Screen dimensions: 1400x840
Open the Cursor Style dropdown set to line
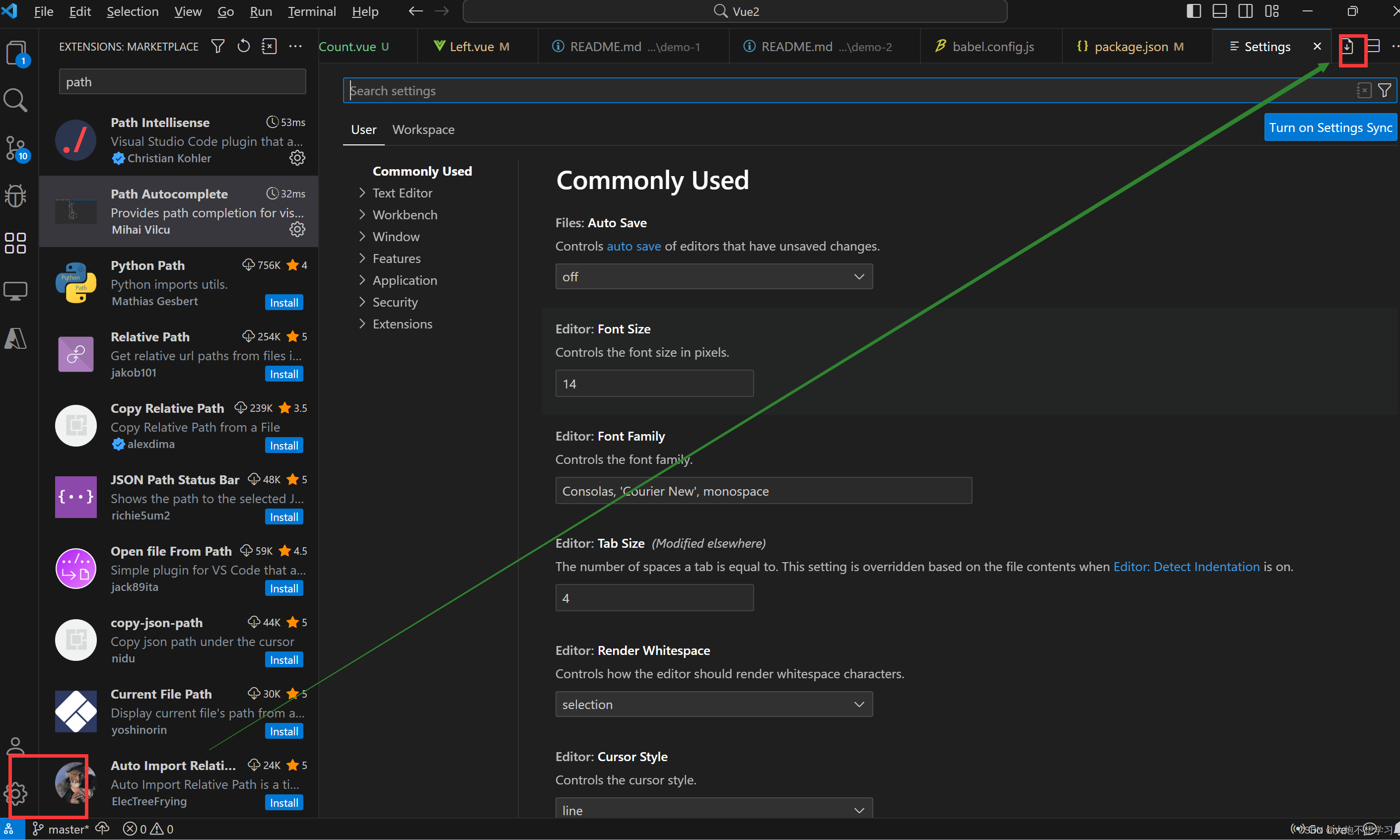[x=714, y=808]
